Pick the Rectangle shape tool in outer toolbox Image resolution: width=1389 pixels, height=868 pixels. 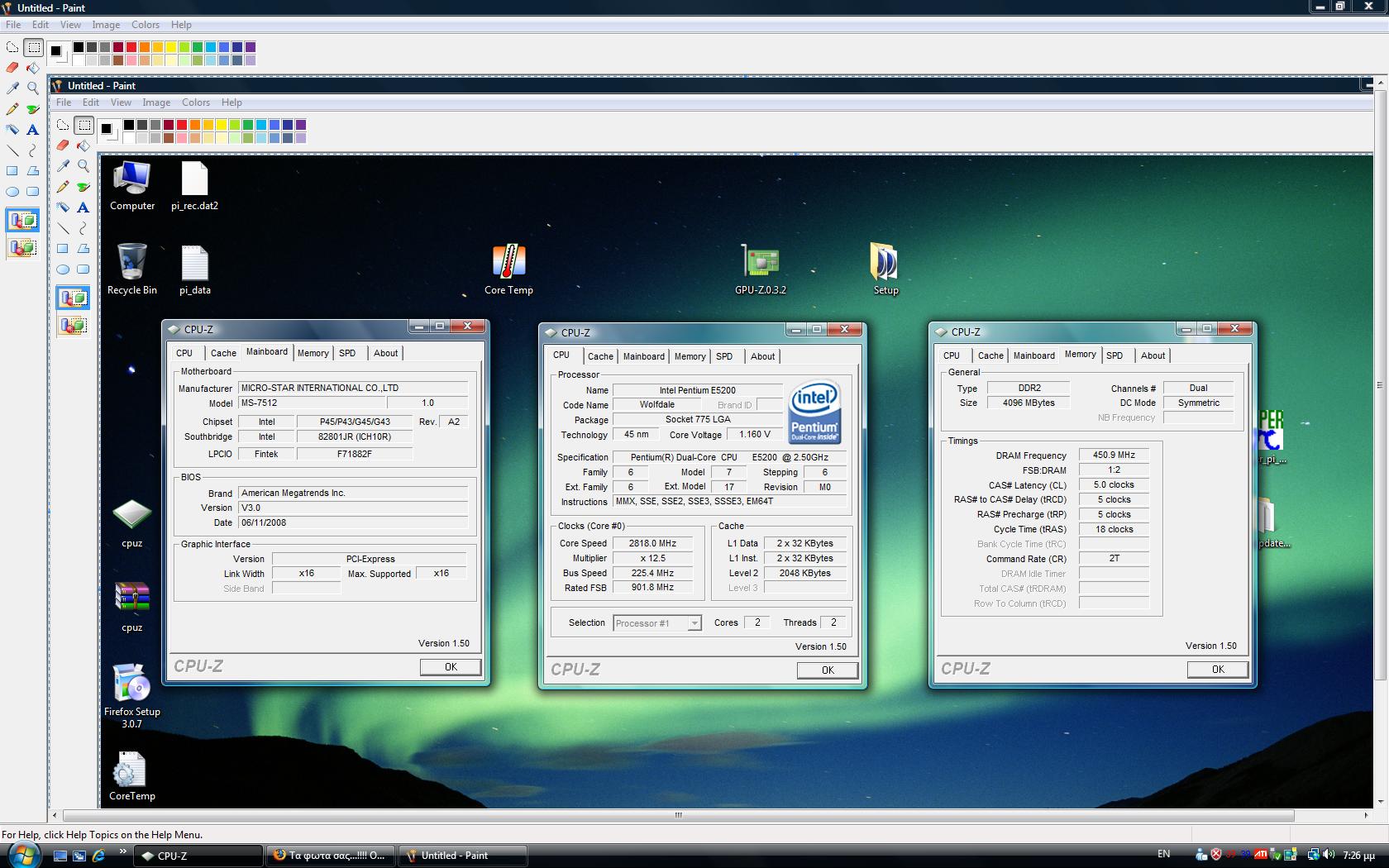pyautogui.click(x=12, y=170)
